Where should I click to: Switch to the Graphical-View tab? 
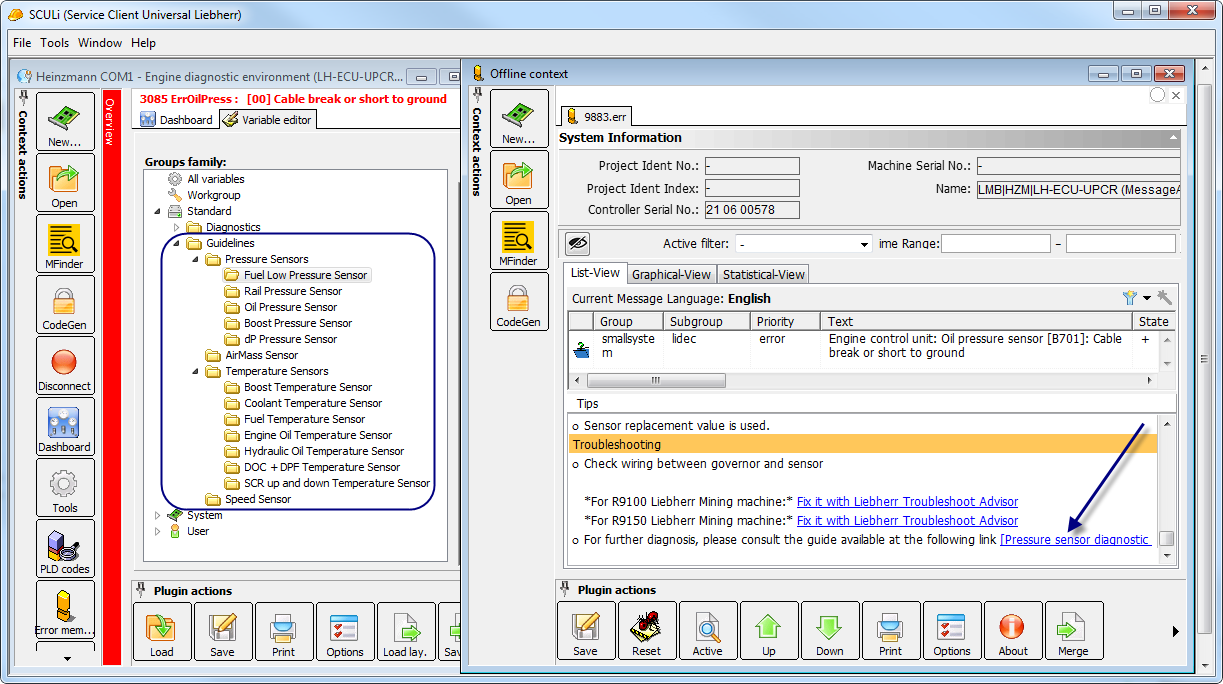671,274
